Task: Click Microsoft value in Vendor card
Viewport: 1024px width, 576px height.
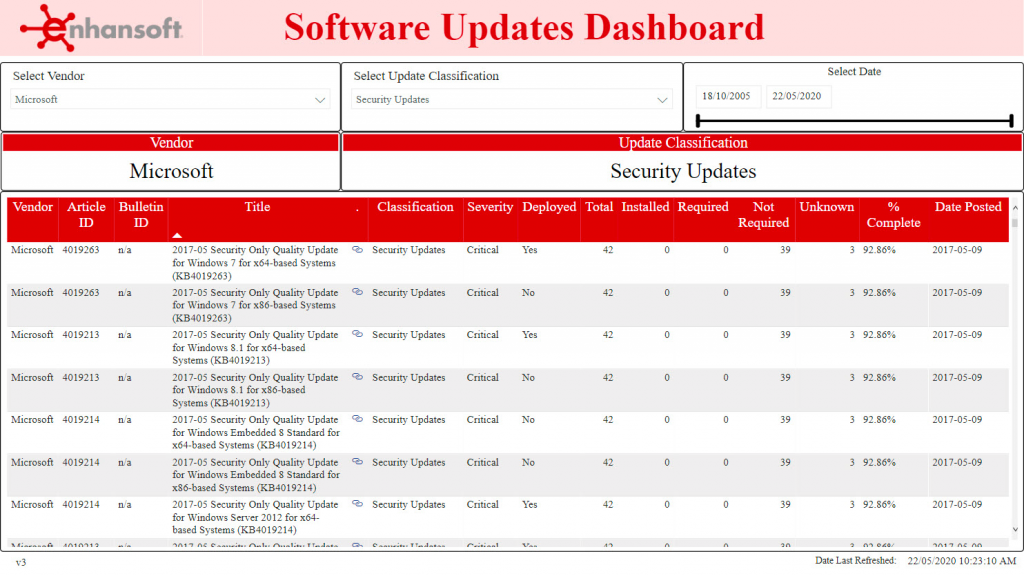Action: point(171,171)
